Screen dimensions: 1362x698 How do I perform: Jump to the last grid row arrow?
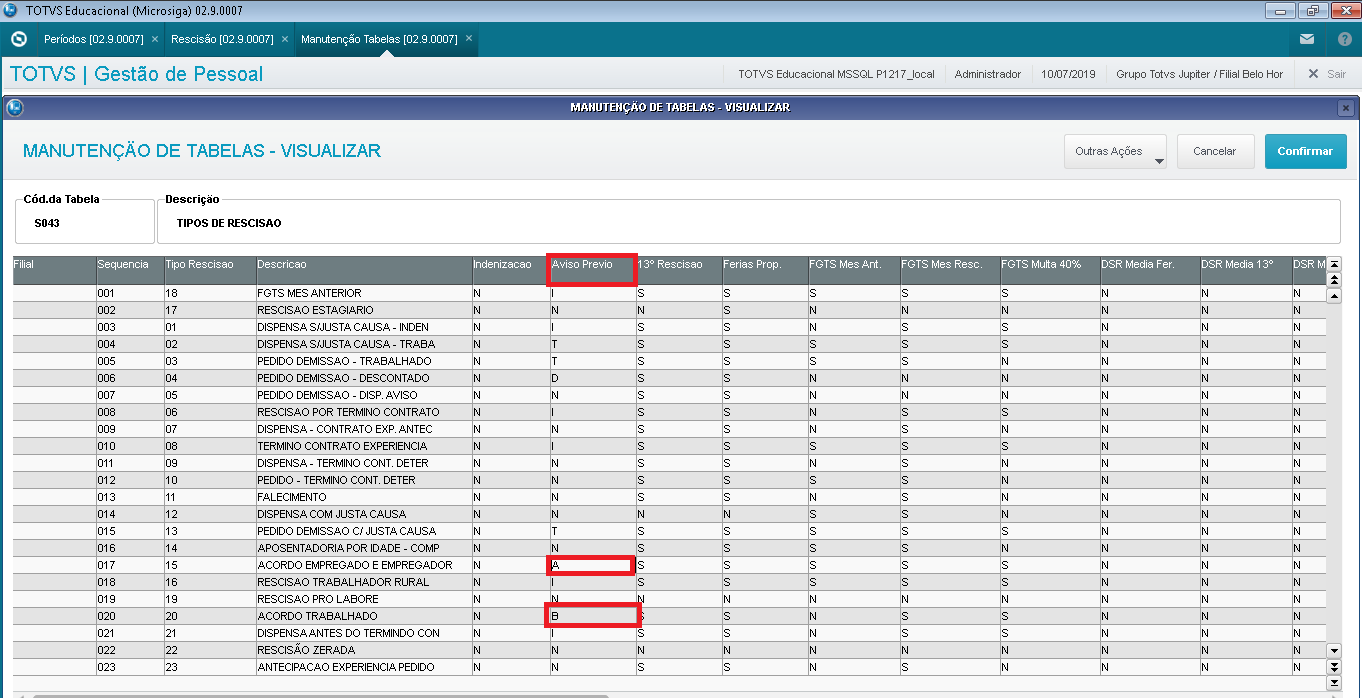1333,681
